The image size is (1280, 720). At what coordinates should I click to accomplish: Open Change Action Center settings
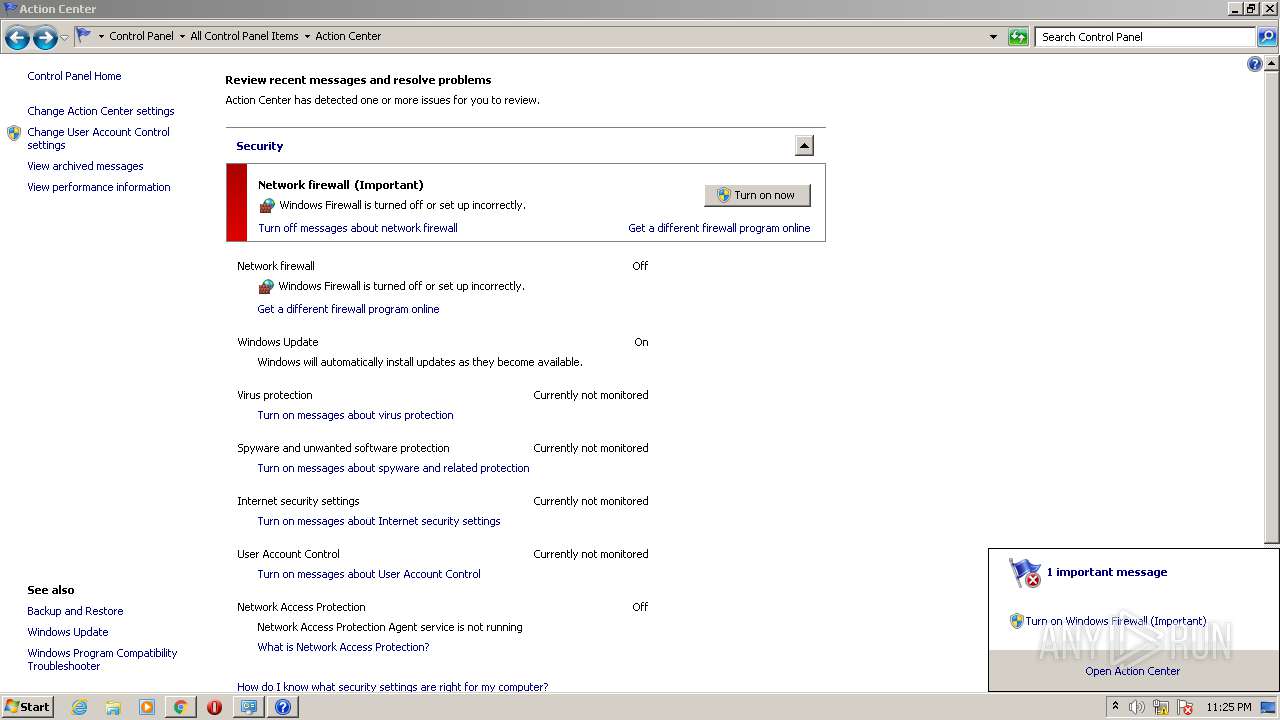(x=101, y=111)
